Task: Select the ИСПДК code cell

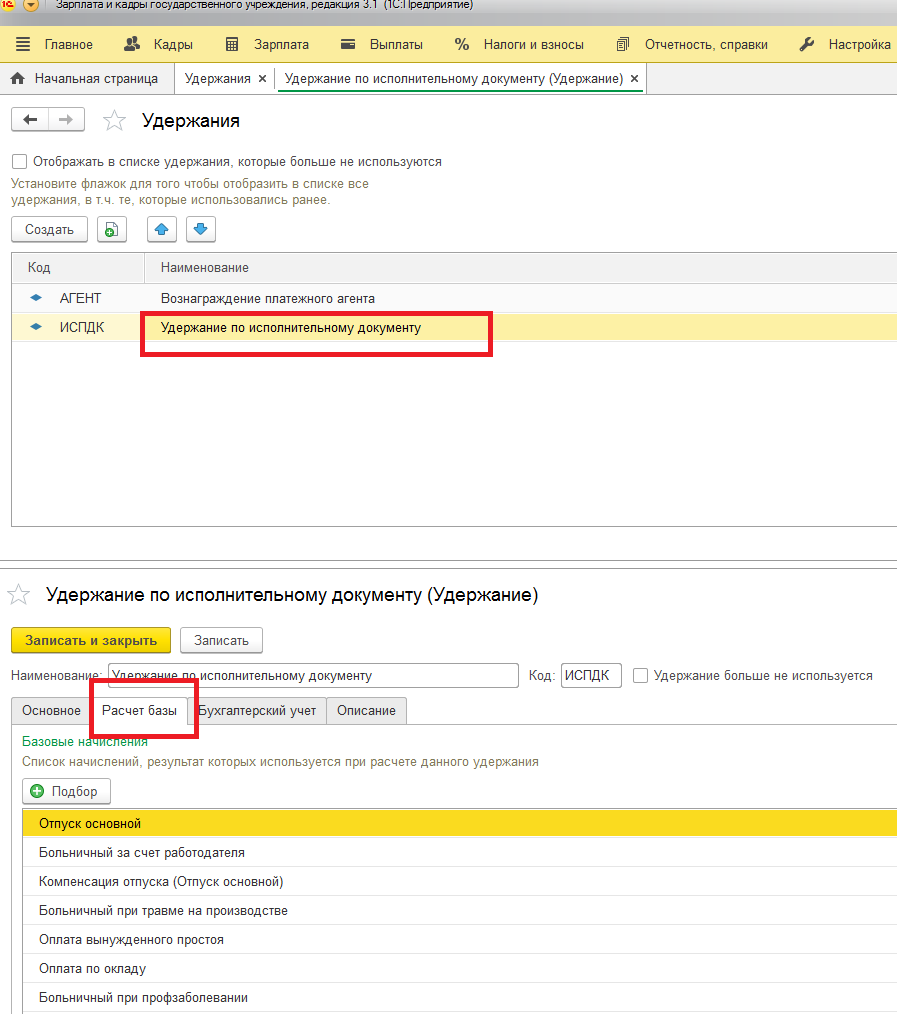Action: (x=82, y=327)
